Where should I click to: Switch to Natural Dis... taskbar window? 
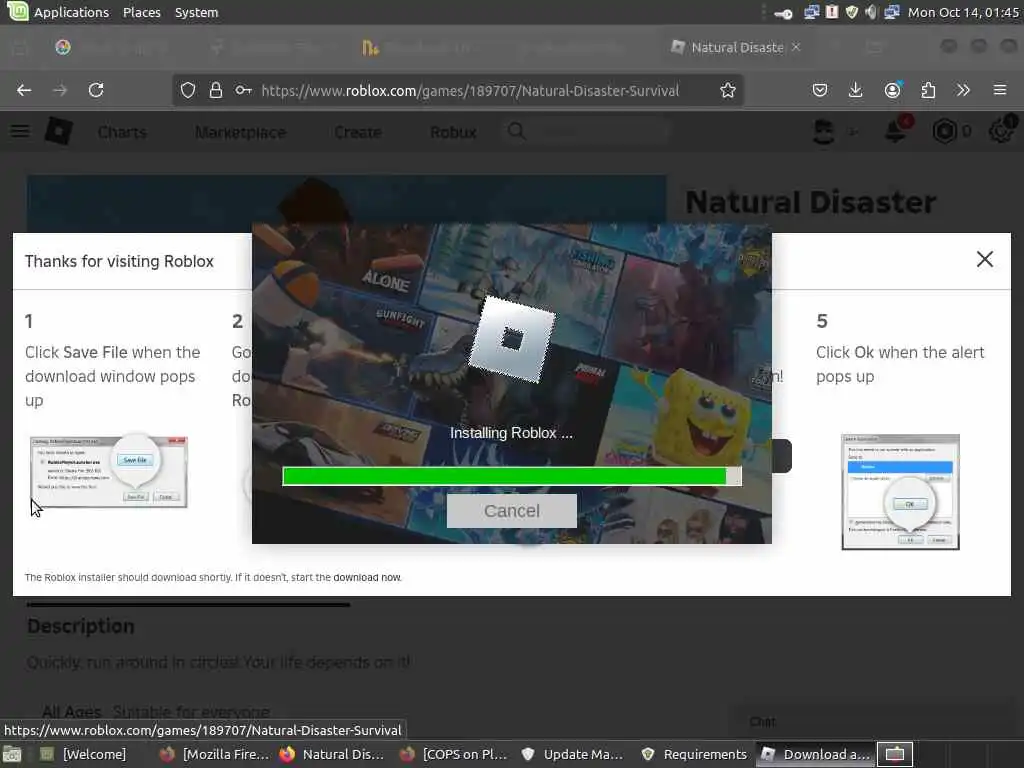(x=332, y=754)
